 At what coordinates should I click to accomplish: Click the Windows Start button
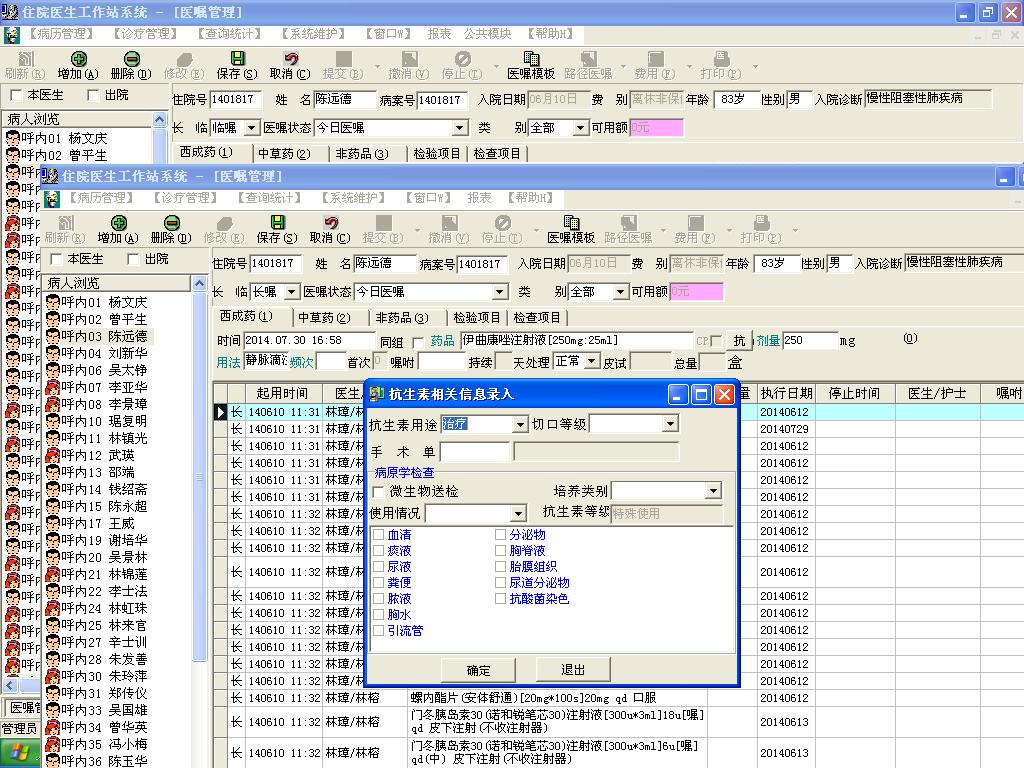point(19,752)
